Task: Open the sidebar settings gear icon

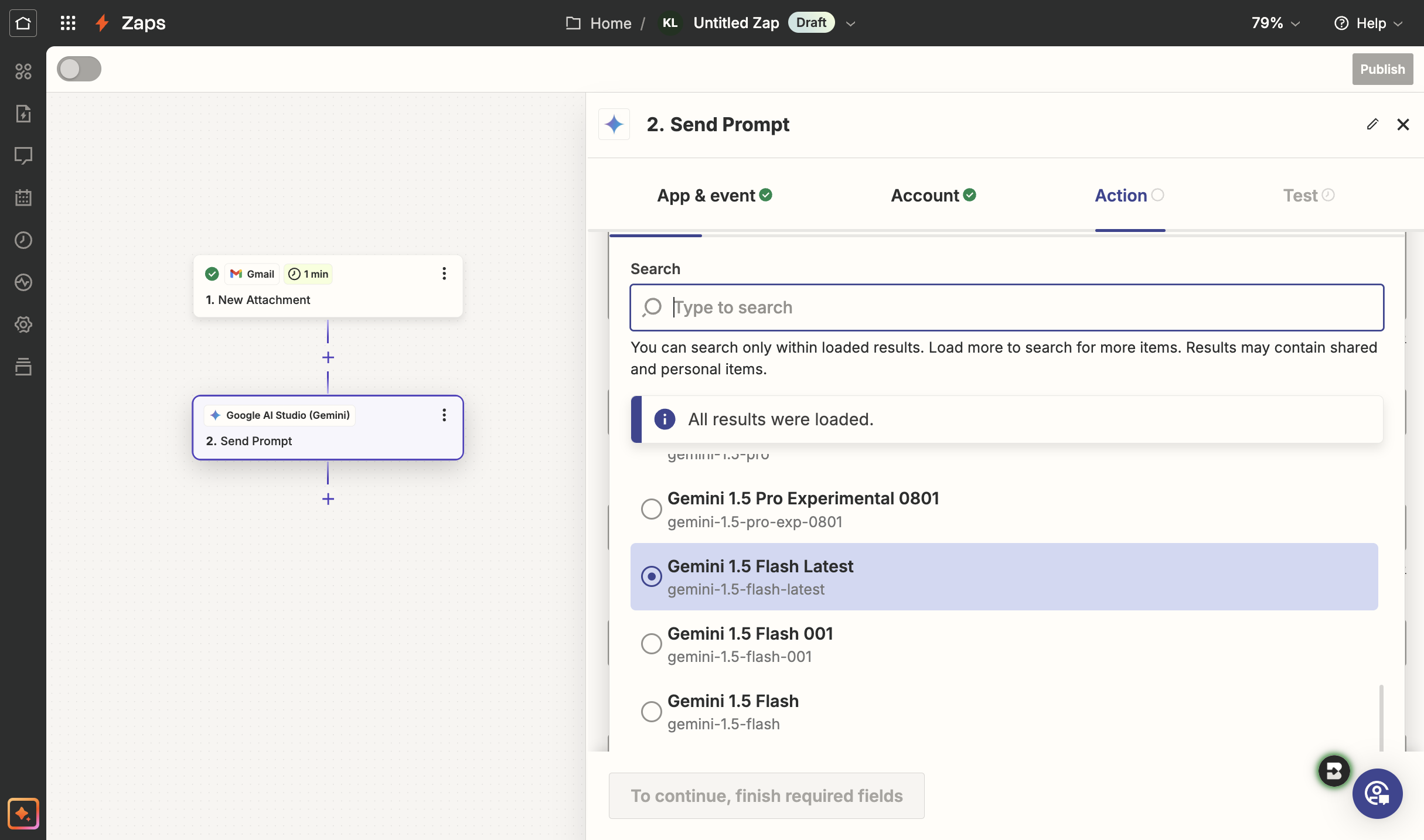Action: [23, 325]
